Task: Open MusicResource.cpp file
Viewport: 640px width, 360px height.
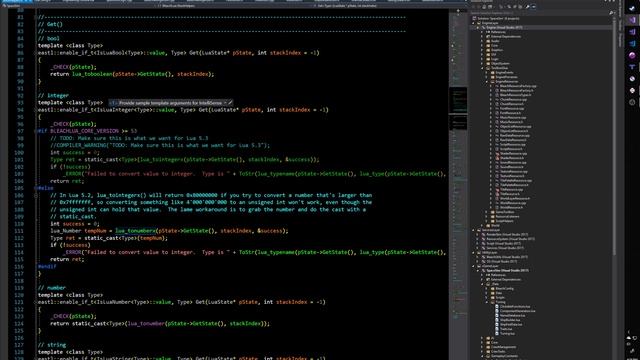Action: 513,117
